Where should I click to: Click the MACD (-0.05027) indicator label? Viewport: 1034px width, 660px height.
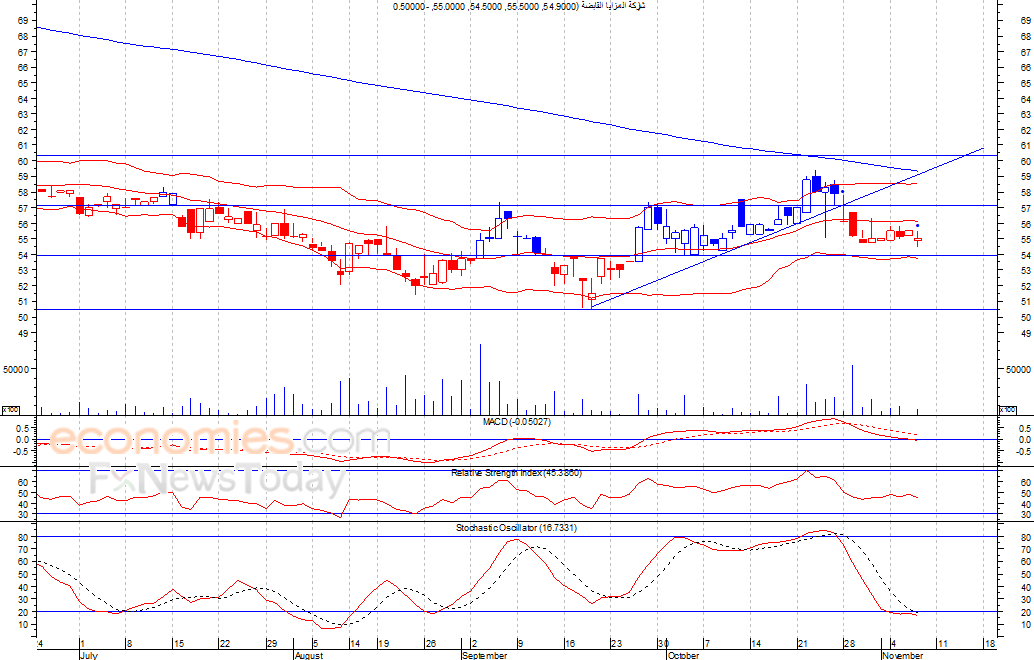click(x=516, y=422)
